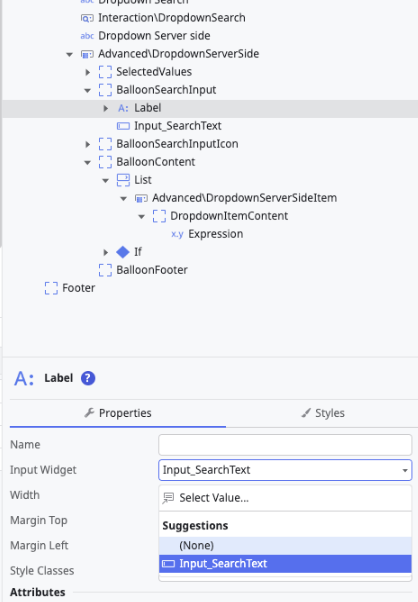Screen dimensions: 418x602
Task: Click the large A: Label icon in the properties header
Action: tap(24, 379)
